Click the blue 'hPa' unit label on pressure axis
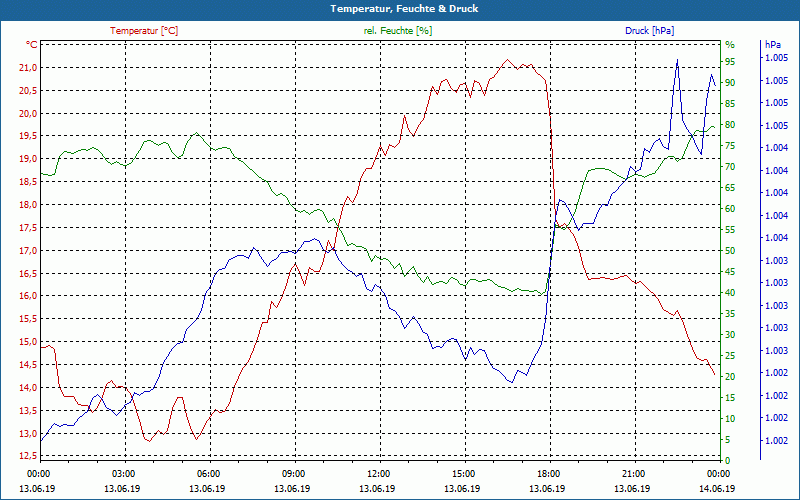The width and height of the screenshot is (800, 500). [x=772, y=45]
